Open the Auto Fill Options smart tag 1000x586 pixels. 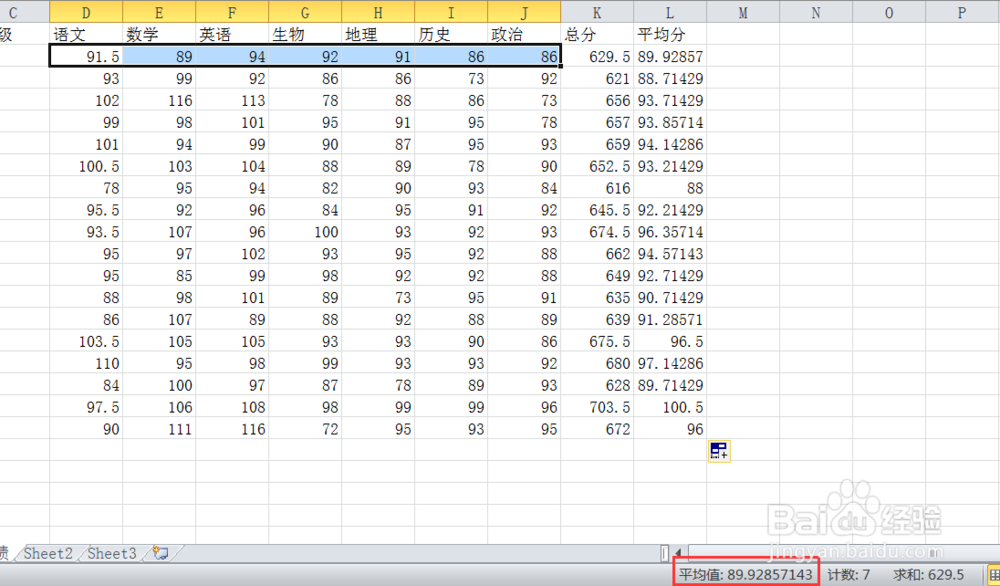point(718,451)
